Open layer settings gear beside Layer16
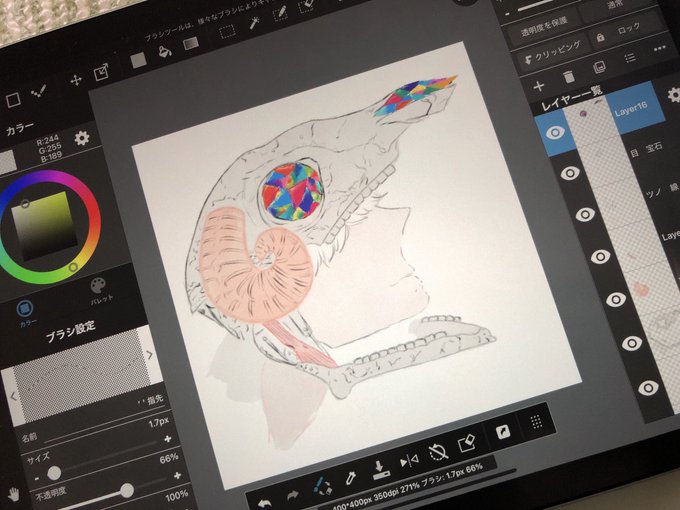 [x=674, y=95]
